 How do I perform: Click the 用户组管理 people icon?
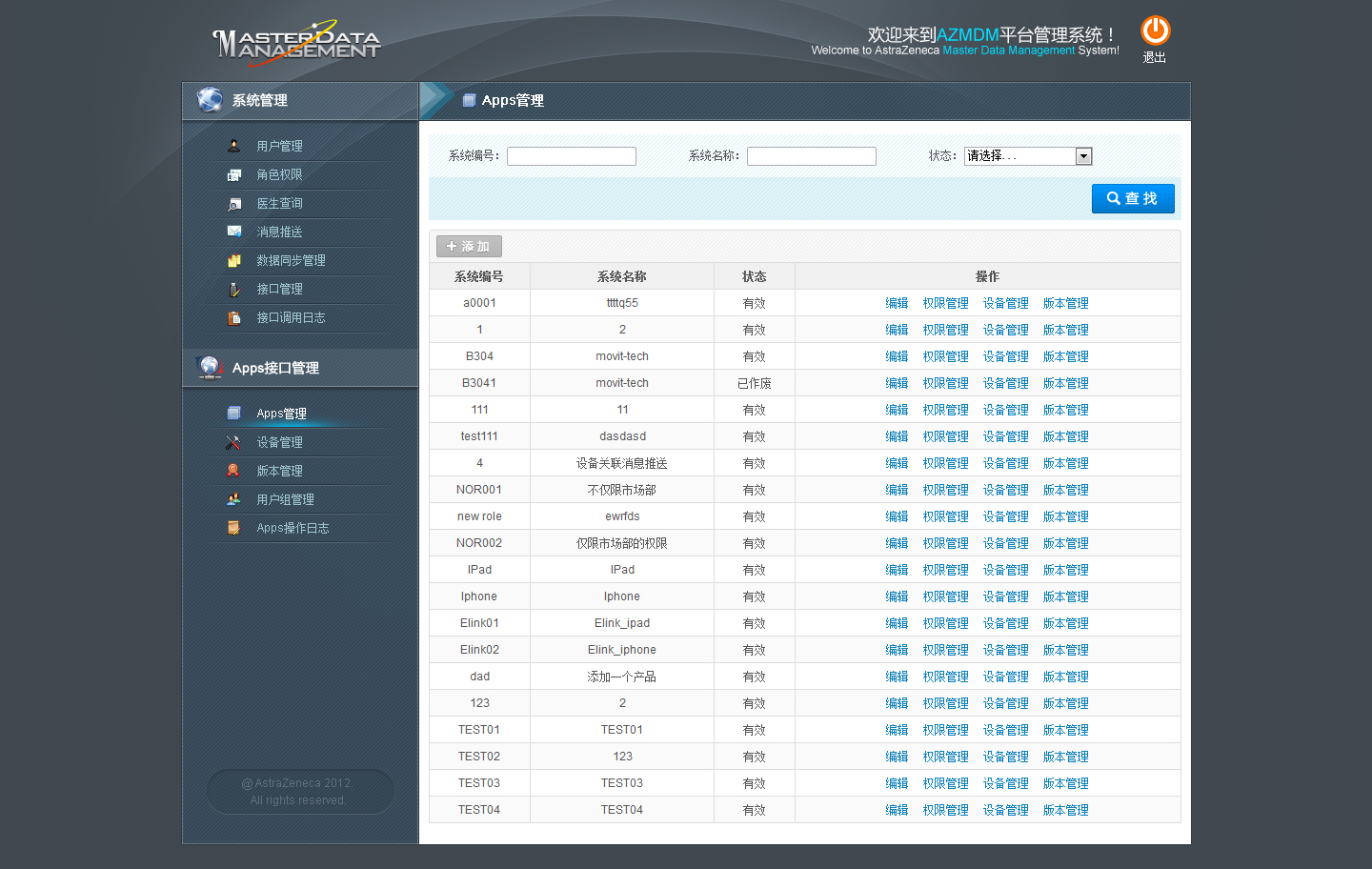pyautogui.click(x=234, y=499)
